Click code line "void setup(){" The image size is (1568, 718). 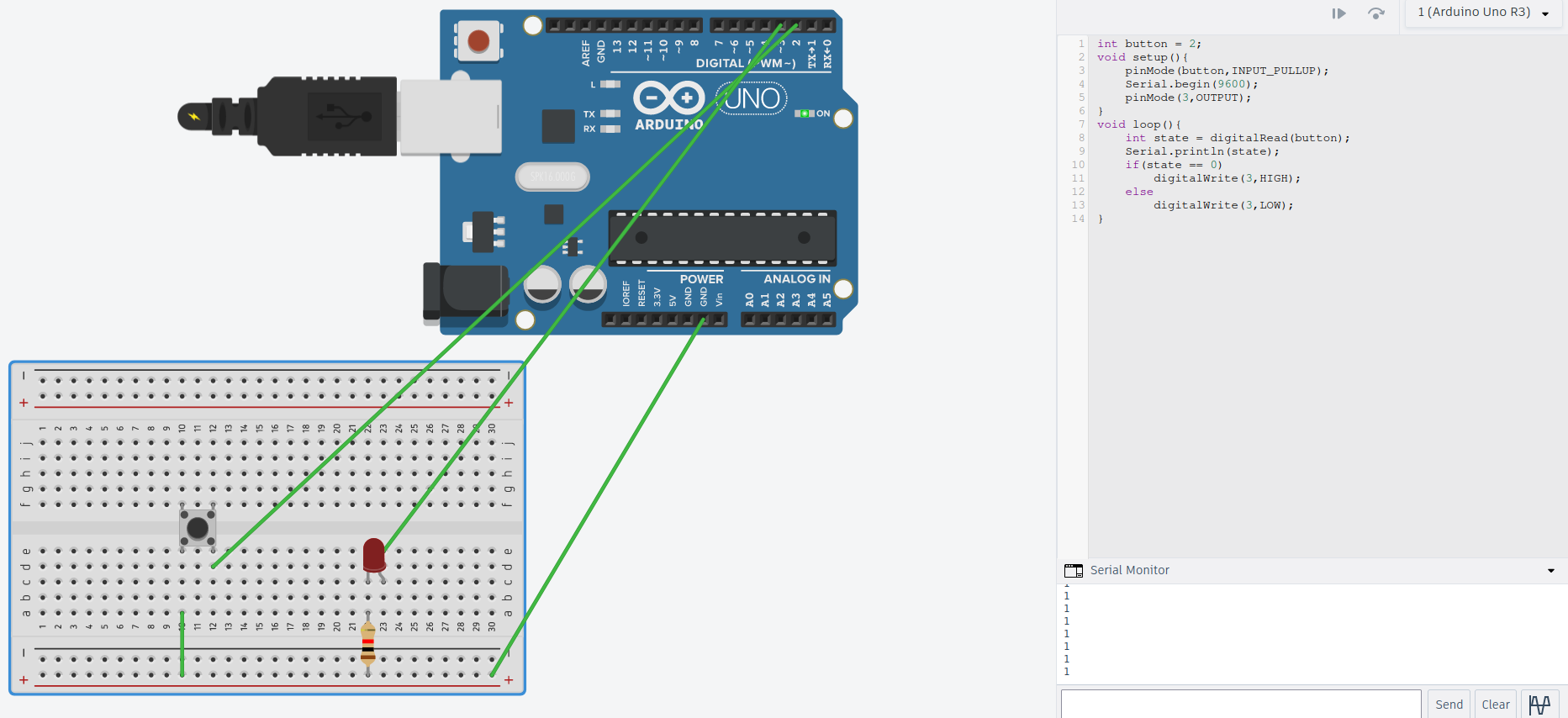click(x=1143, y=57)
